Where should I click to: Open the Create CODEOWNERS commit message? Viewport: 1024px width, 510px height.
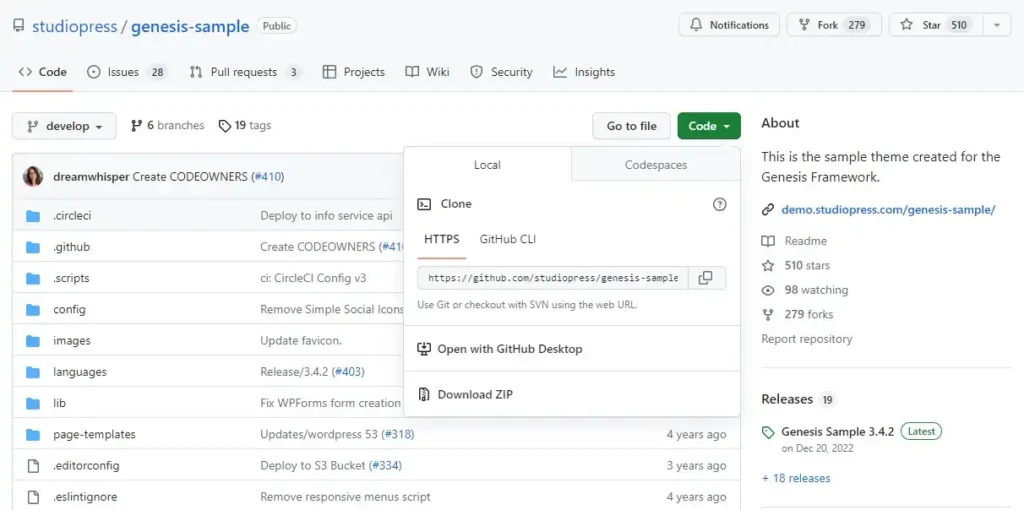pyautogui.click(x=191, y=177)
